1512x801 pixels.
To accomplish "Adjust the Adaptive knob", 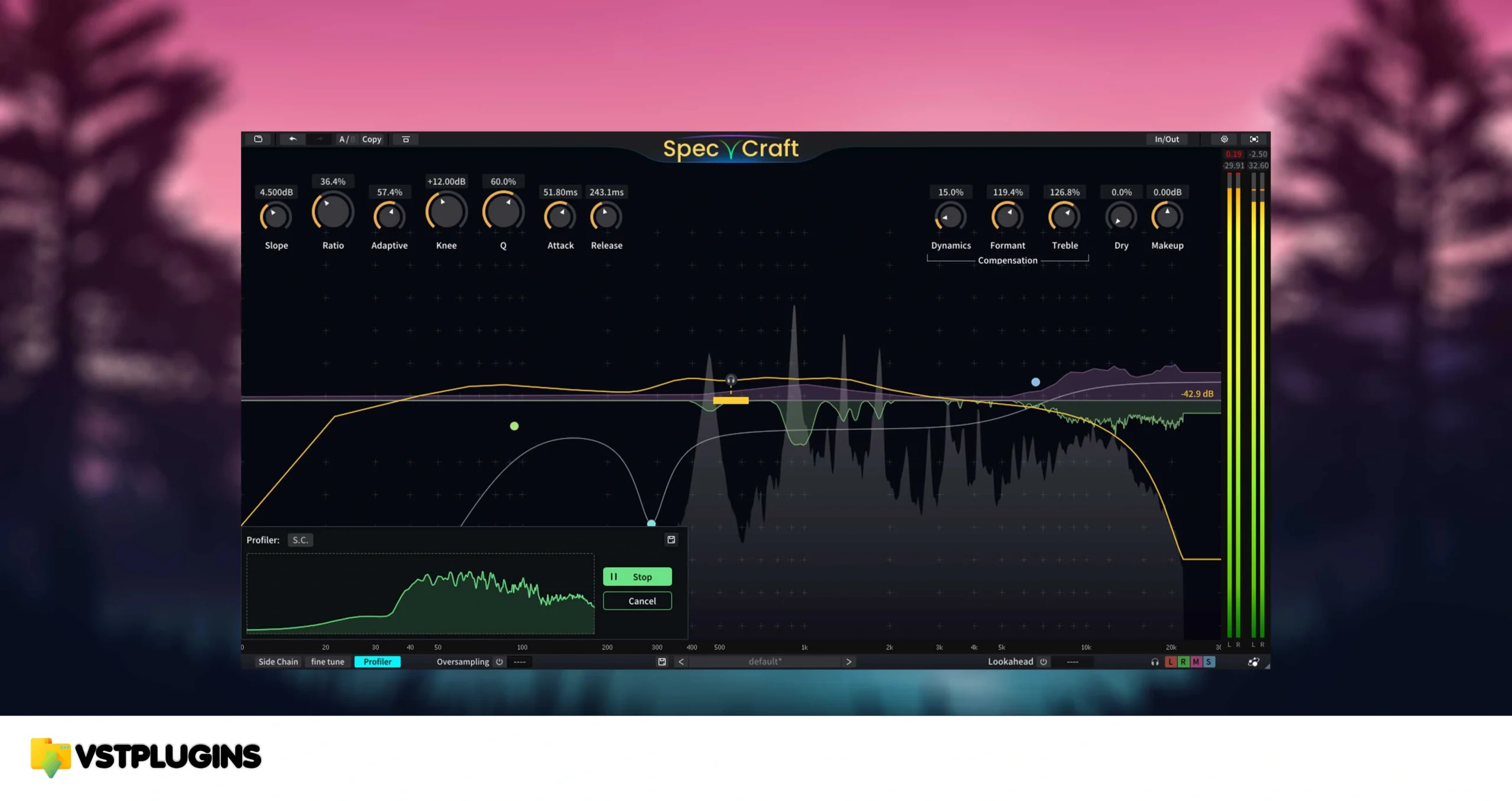I will [389, 217].
